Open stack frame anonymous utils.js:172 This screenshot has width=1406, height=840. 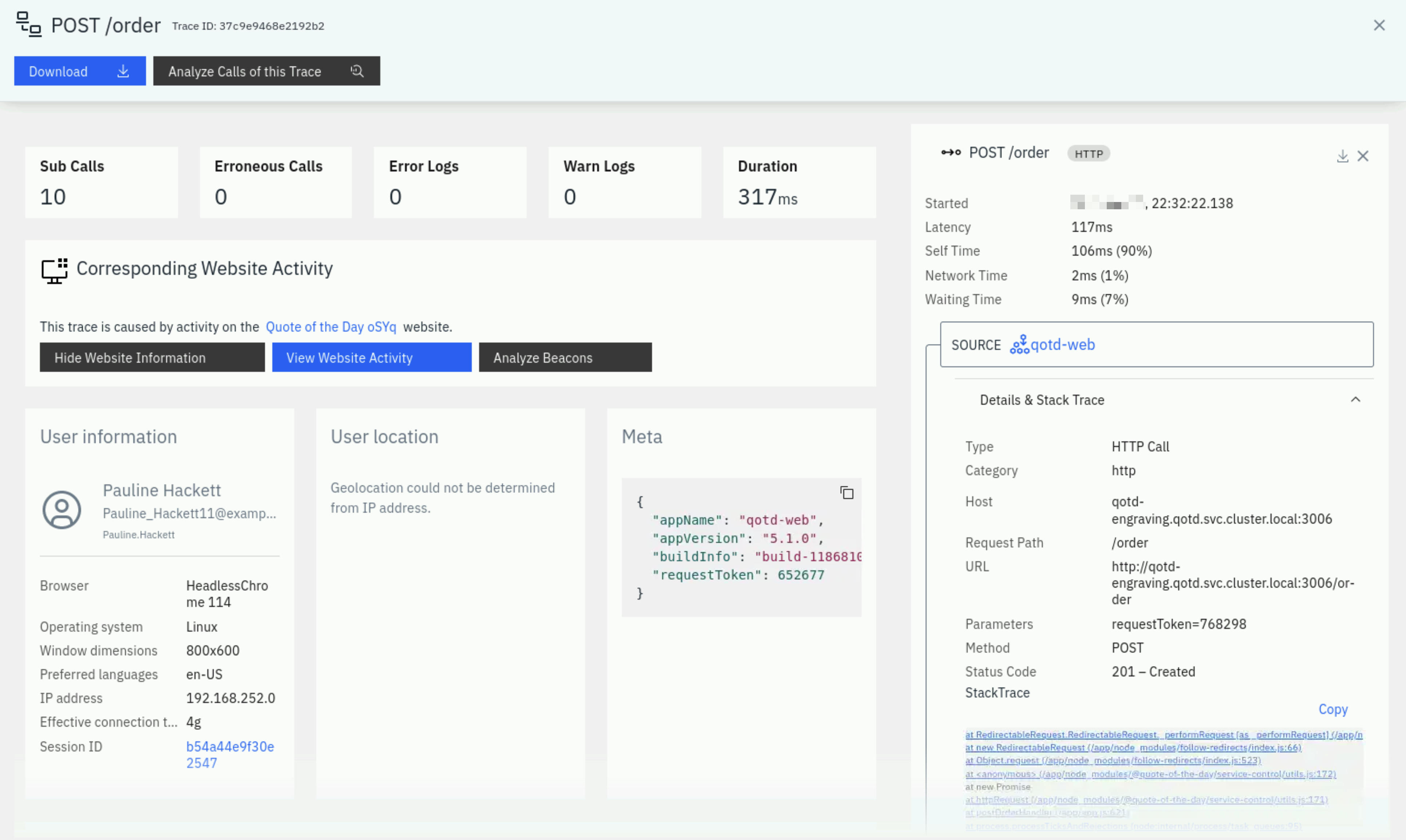point(1151,774)
